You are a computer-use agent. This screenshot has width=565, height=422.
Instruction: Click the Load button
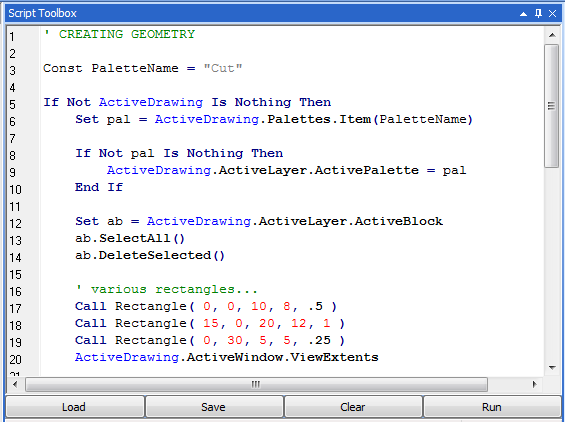pos(74,407)
